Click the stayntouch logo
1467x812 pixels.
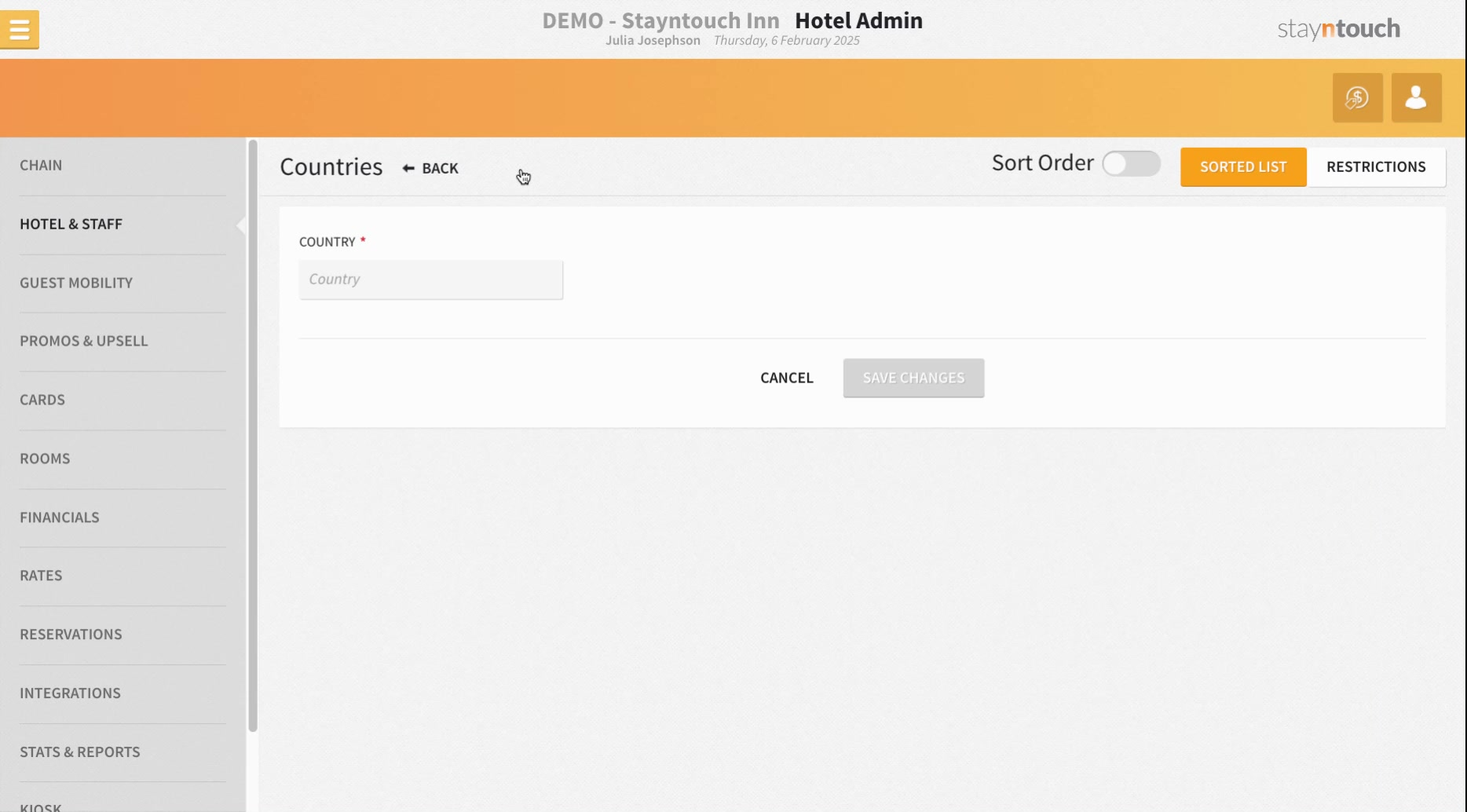coord(1338,29)
